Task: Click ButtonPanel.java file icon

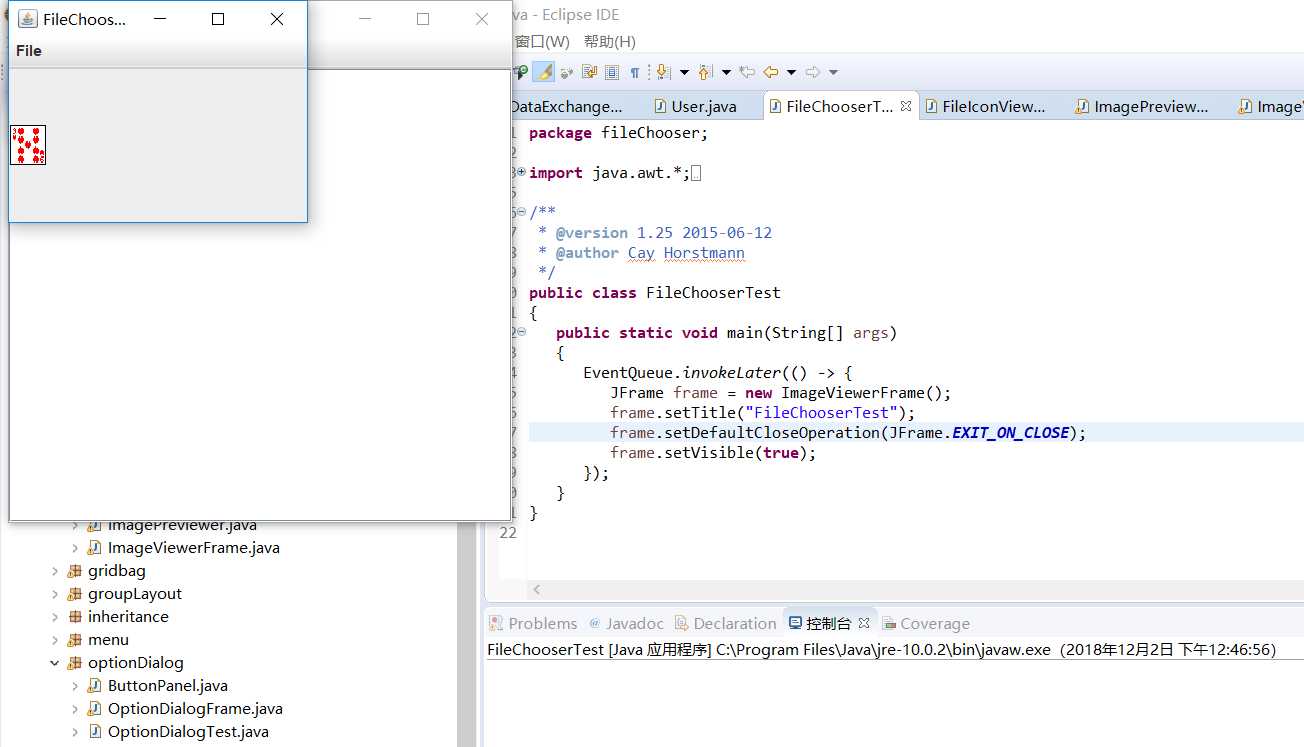Action: (95, 686)
